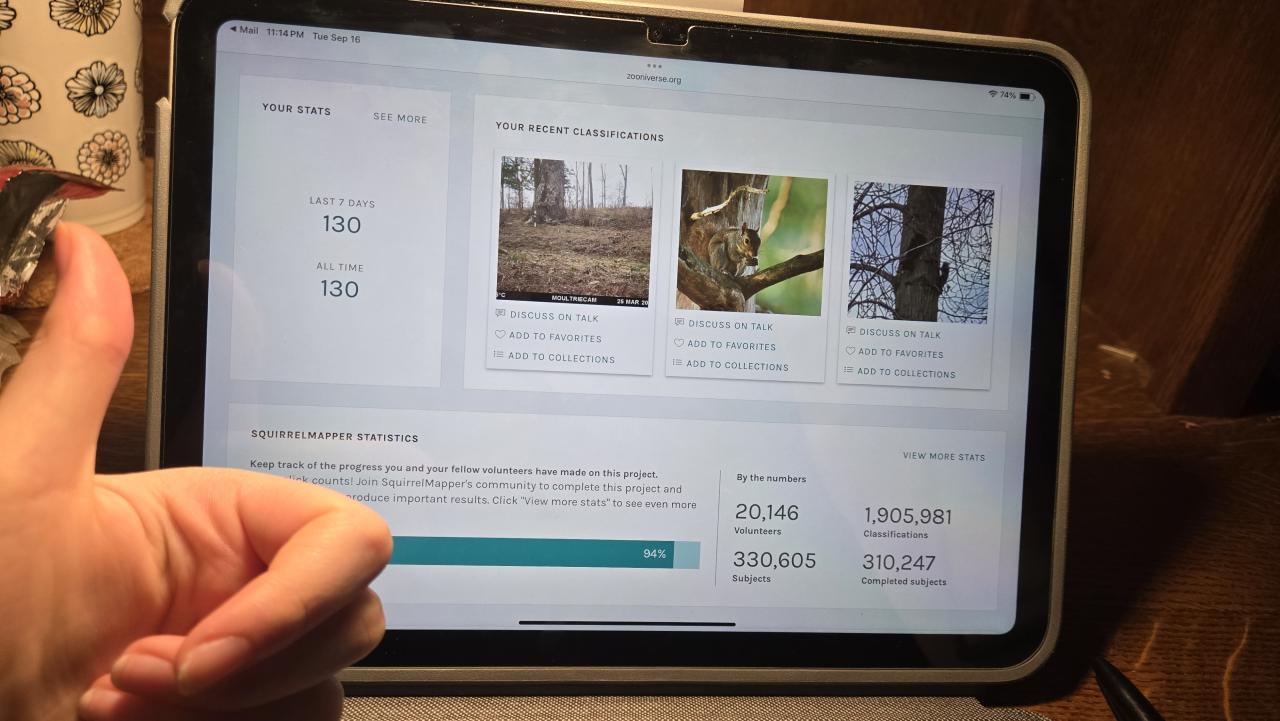Viewport: 1280px width, 721px height.
Task: Tap the battery indicator showing 74%
Action: pos(1015,95)
